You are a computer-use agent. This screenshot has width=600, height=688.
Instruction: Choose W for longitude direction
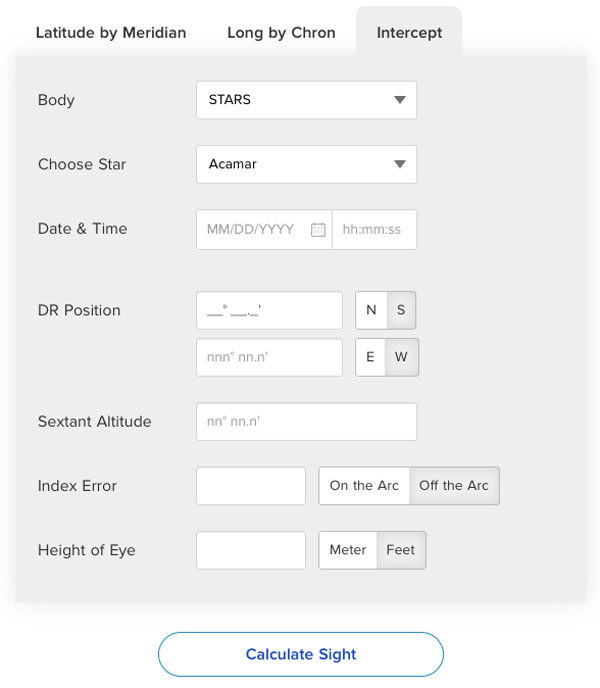402,357
